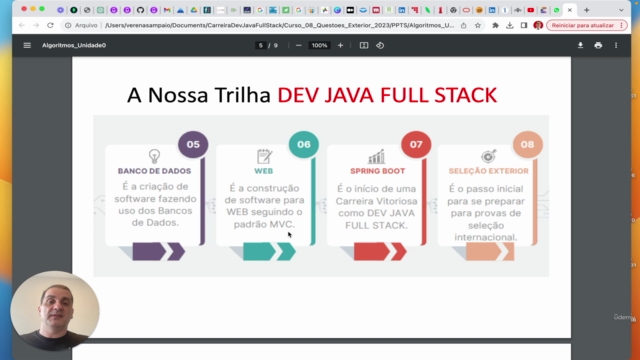Download the PDF from the viewer toolbar
Image resolution: width=640 pixels, height=360 pixels.
pos(580,45)
